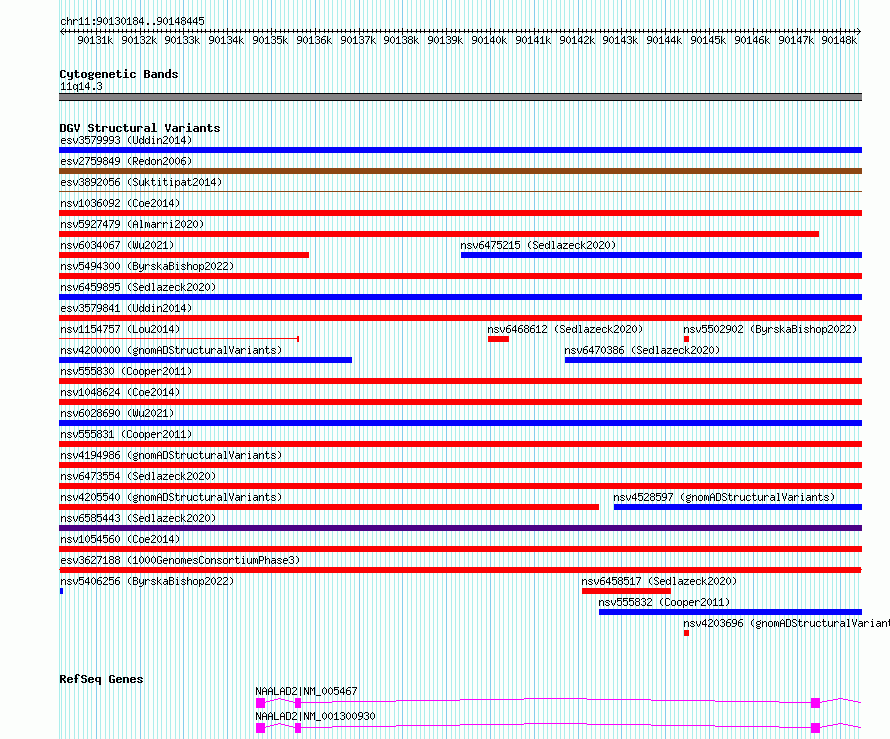Click the esv3627188 1000Genomes red bar

pos(460,570)
